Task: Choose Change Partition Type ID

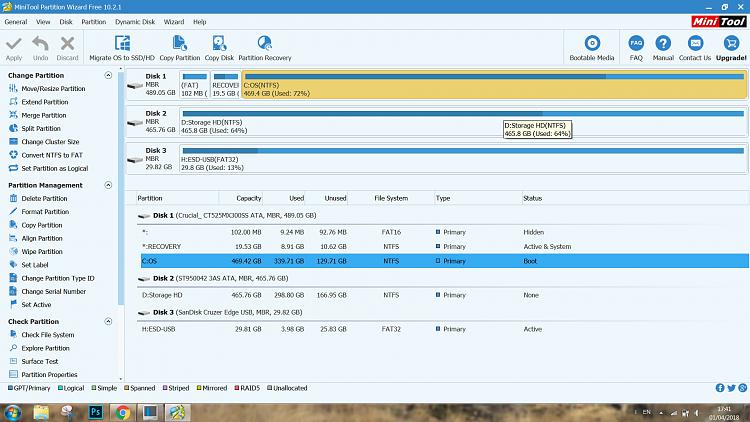Action: (58, 278)
